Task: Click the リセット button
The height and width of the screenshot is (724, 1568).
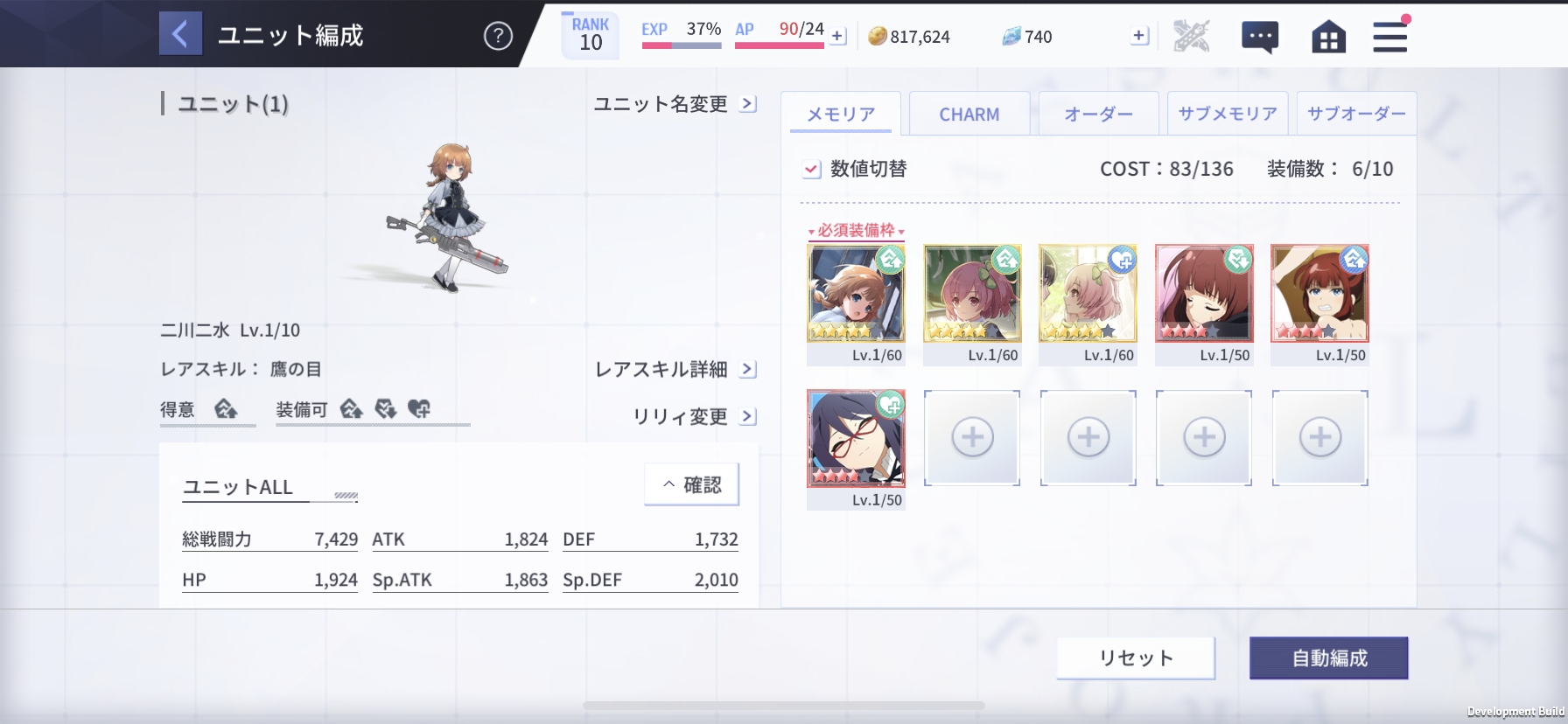Action: tap(1136, 658)
